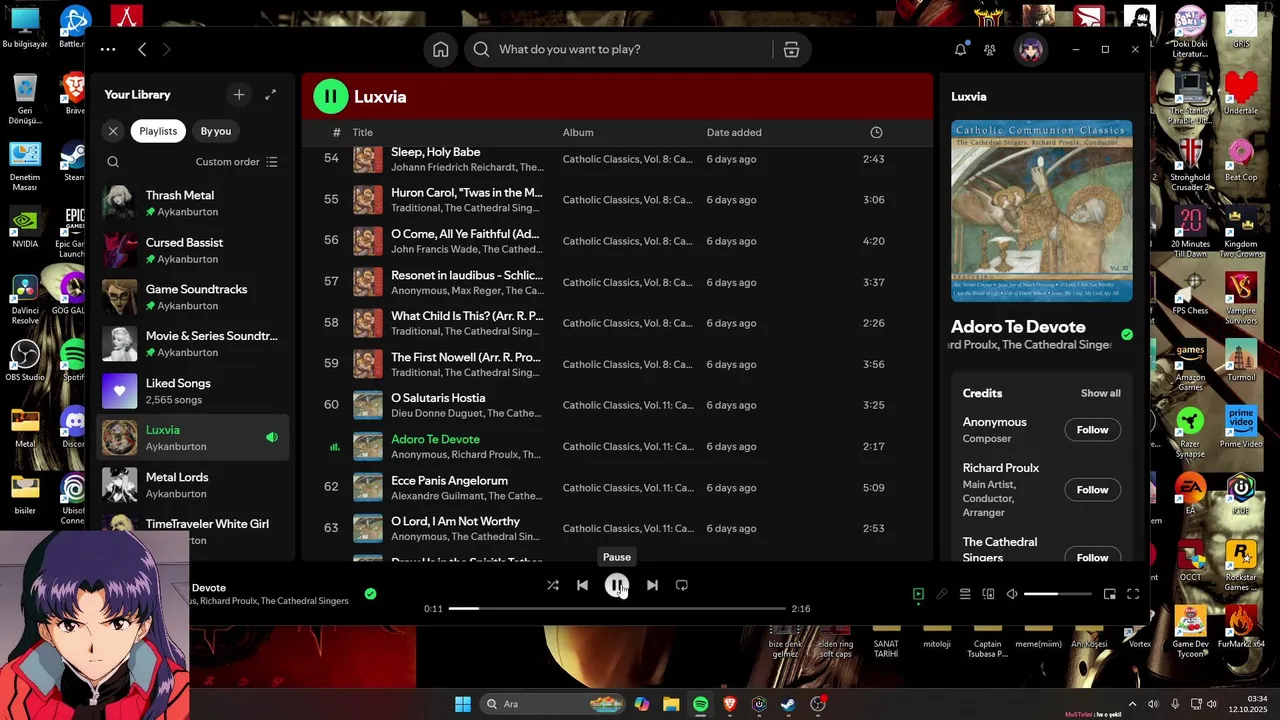Seek on the playback progress bar
The image size is (1280, 720).
coord(617,608)
